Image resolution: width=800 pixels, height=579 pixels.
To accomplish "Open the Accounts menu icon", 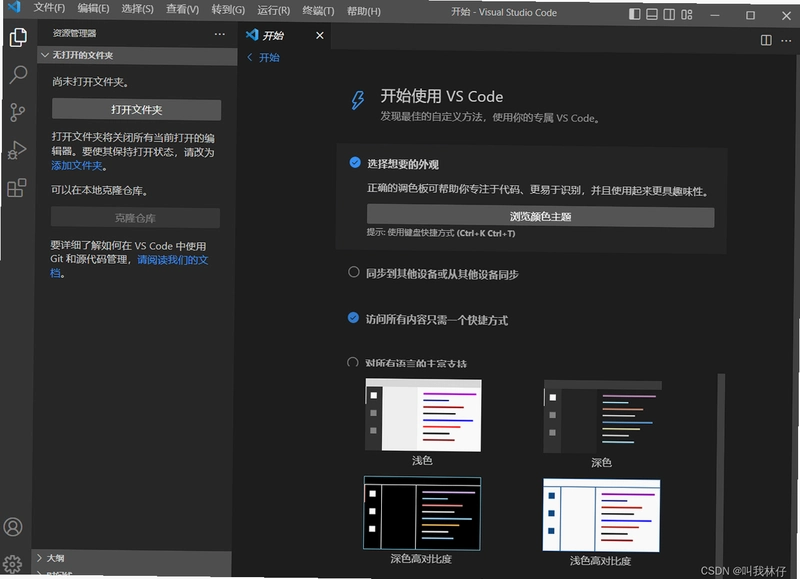I will [x=13, y=527].
